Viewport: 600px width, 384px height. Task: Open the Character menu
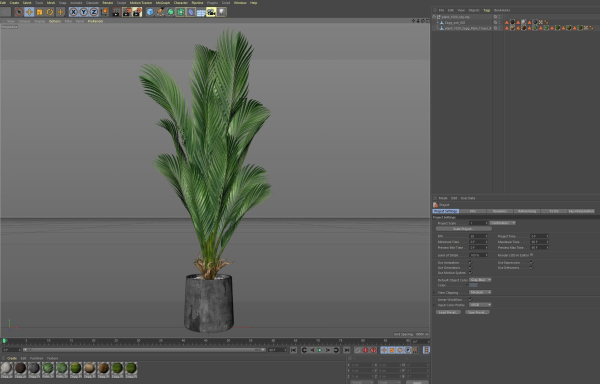(x=181, y=3)
